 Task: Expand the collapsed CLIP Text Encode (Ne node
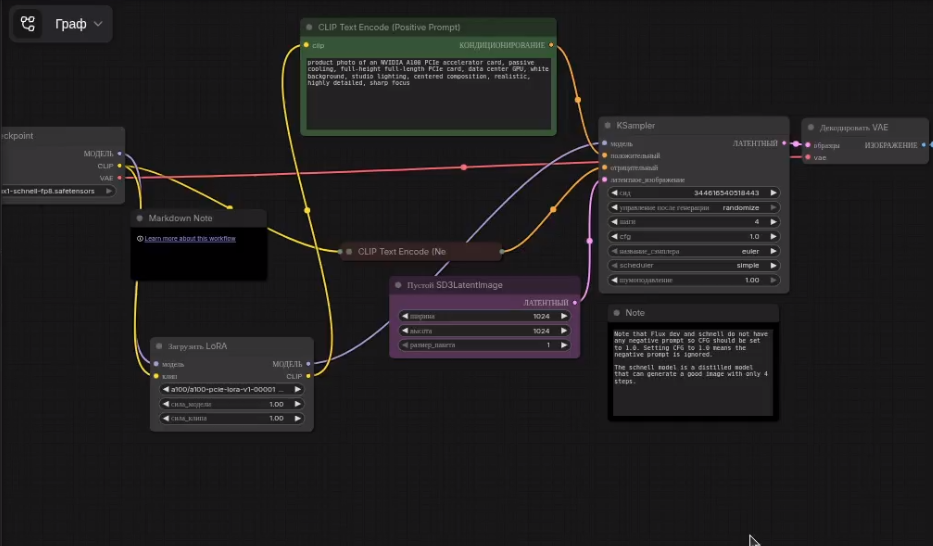click(x=349, y=252)
